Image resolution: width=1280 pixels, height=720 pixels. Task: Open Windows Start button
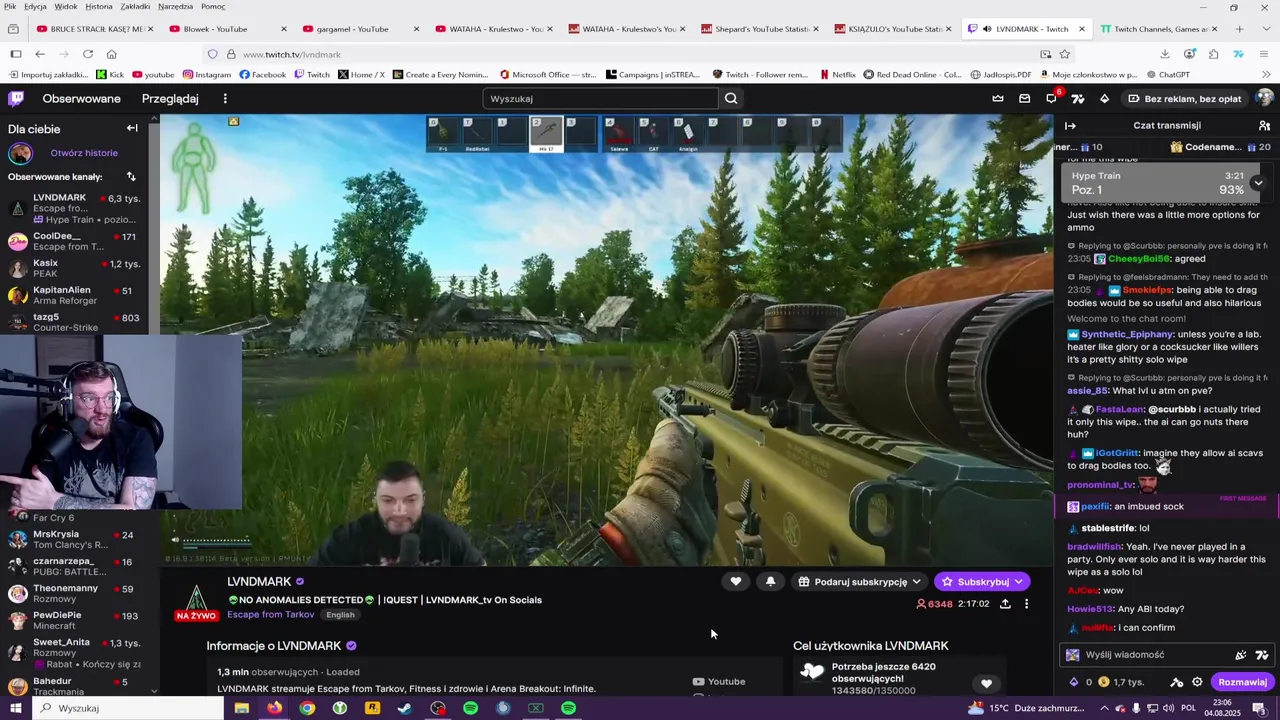(x=15, y=708)
